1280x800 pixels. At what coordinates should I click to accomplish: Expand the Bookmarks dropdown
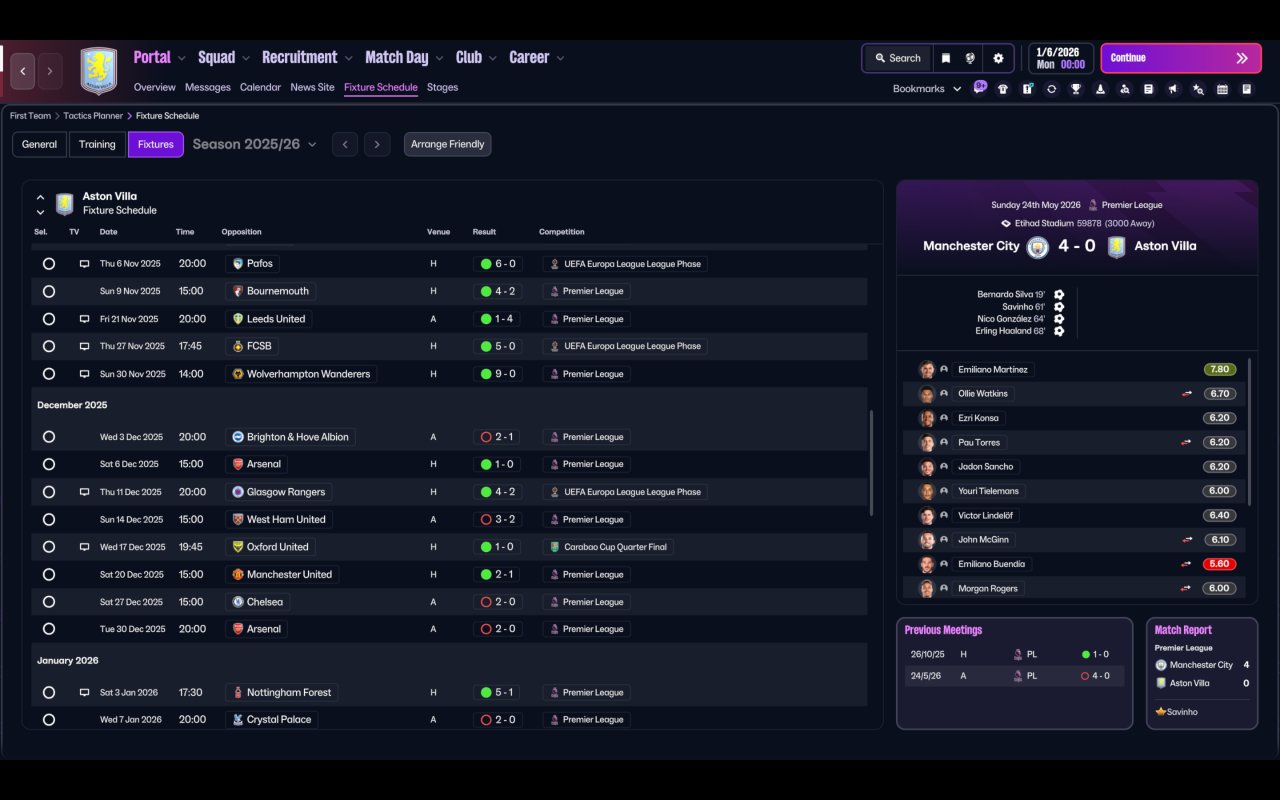tap(927, 89)
